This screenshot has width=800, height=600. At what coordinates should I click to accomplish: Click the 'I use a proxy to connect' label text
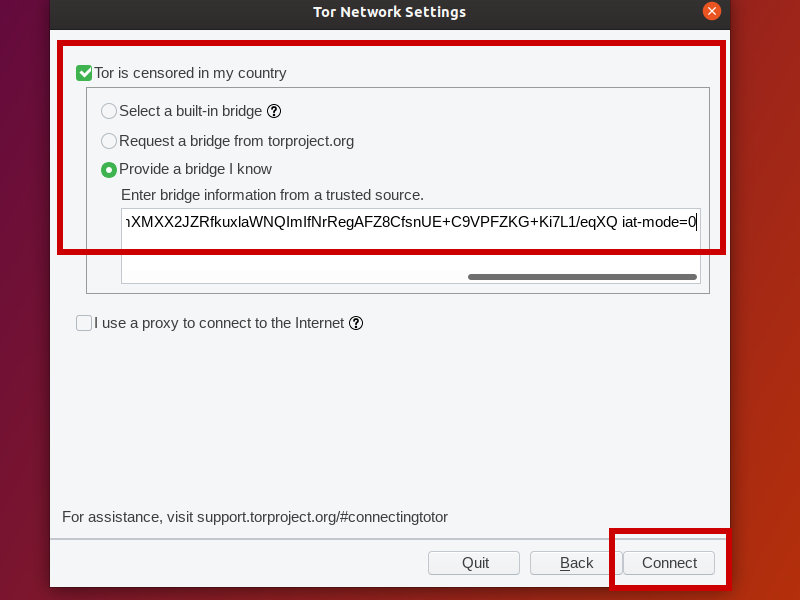click(219, 323)
